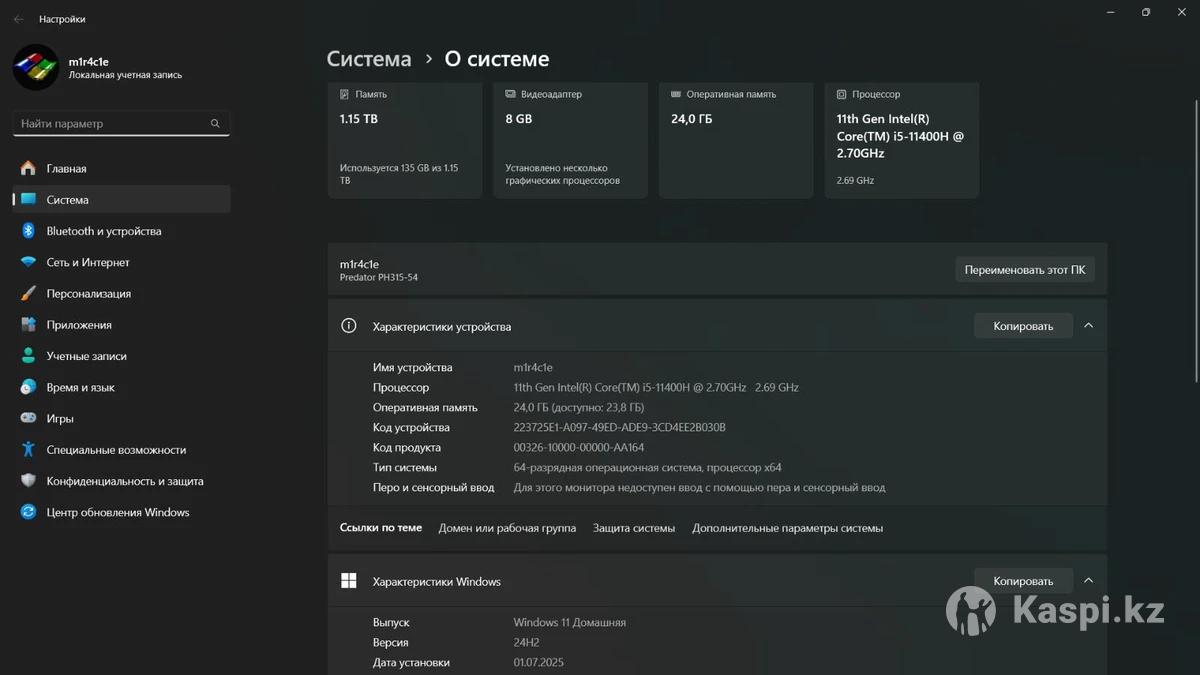
Task: Open the m1r4c1e account avatar
Action: tap(35, 67)
